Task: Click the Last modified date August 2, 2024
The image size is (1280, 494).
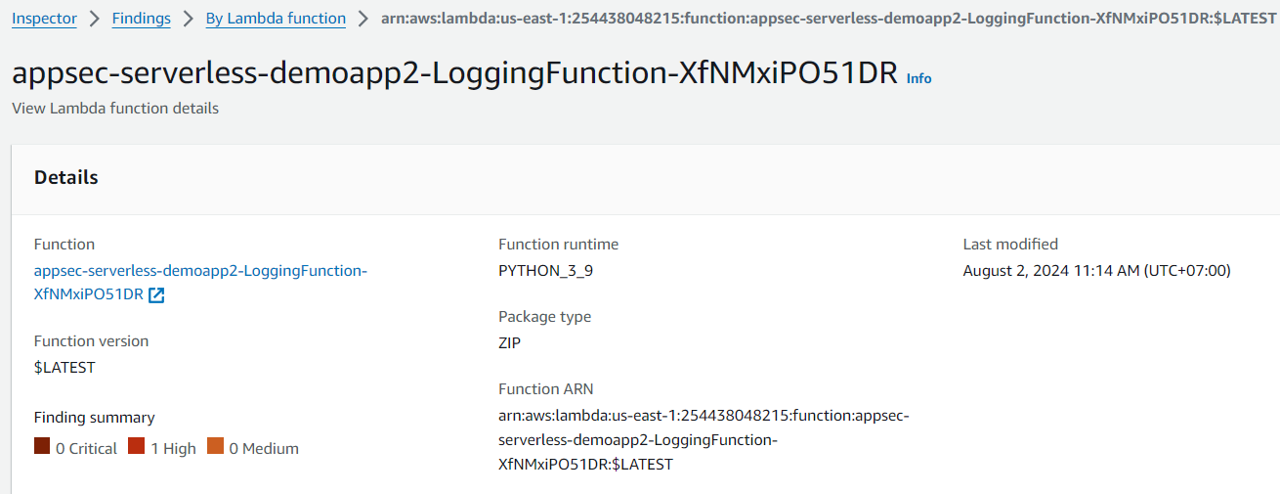Action: click(1096, 271)
